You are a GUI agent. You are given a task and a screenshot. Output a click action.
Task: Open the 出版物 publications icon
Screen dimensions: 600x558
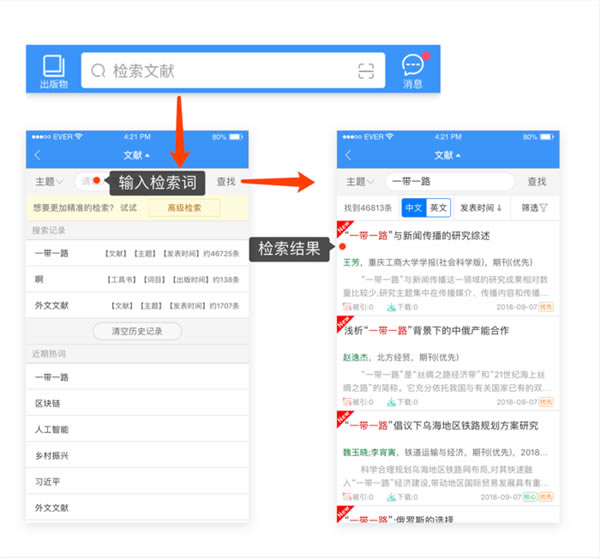[54, 72]
